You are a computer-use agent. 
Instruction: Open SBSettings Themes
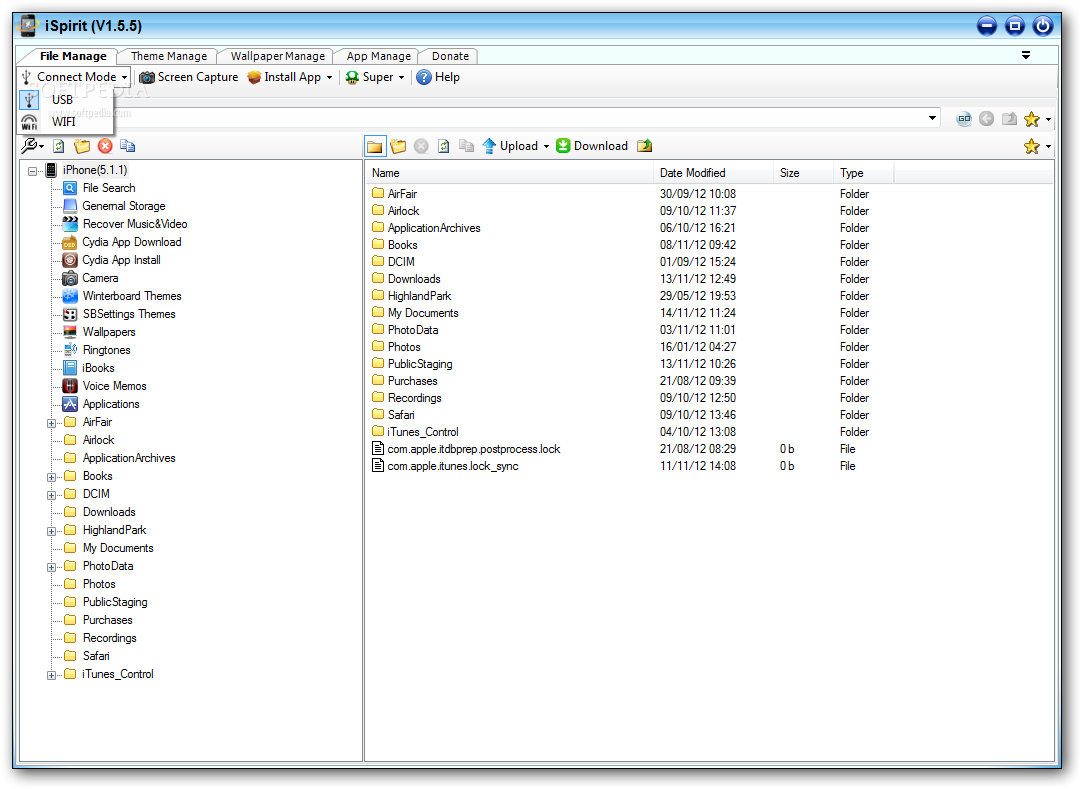(129, 313)
